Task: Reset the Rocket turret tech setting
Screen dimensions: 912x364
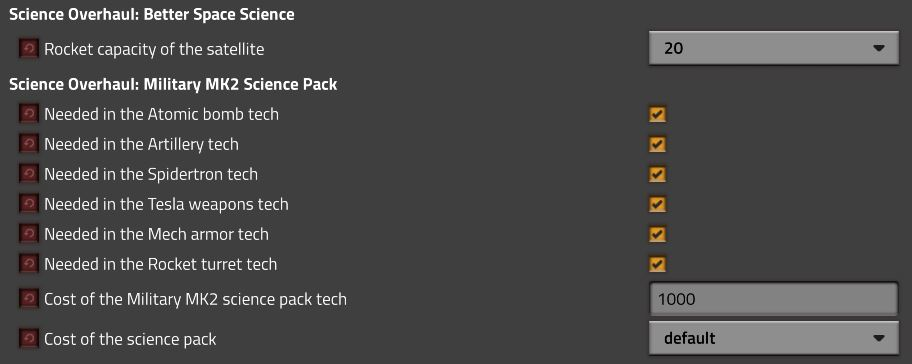Action: (x=28, y=263)
